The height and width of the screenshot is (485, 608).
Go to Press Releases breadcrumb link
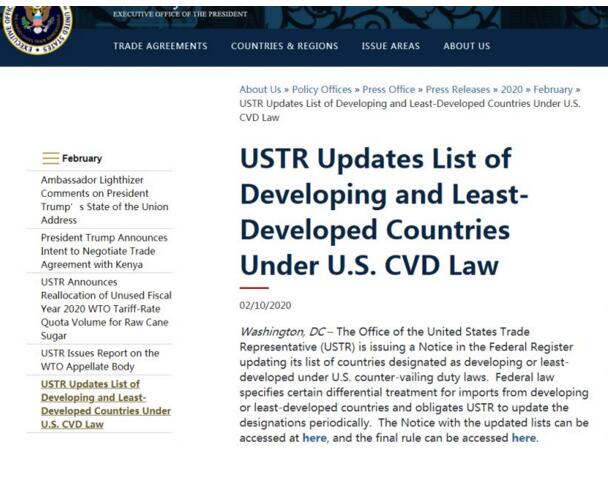pos(458,90)
